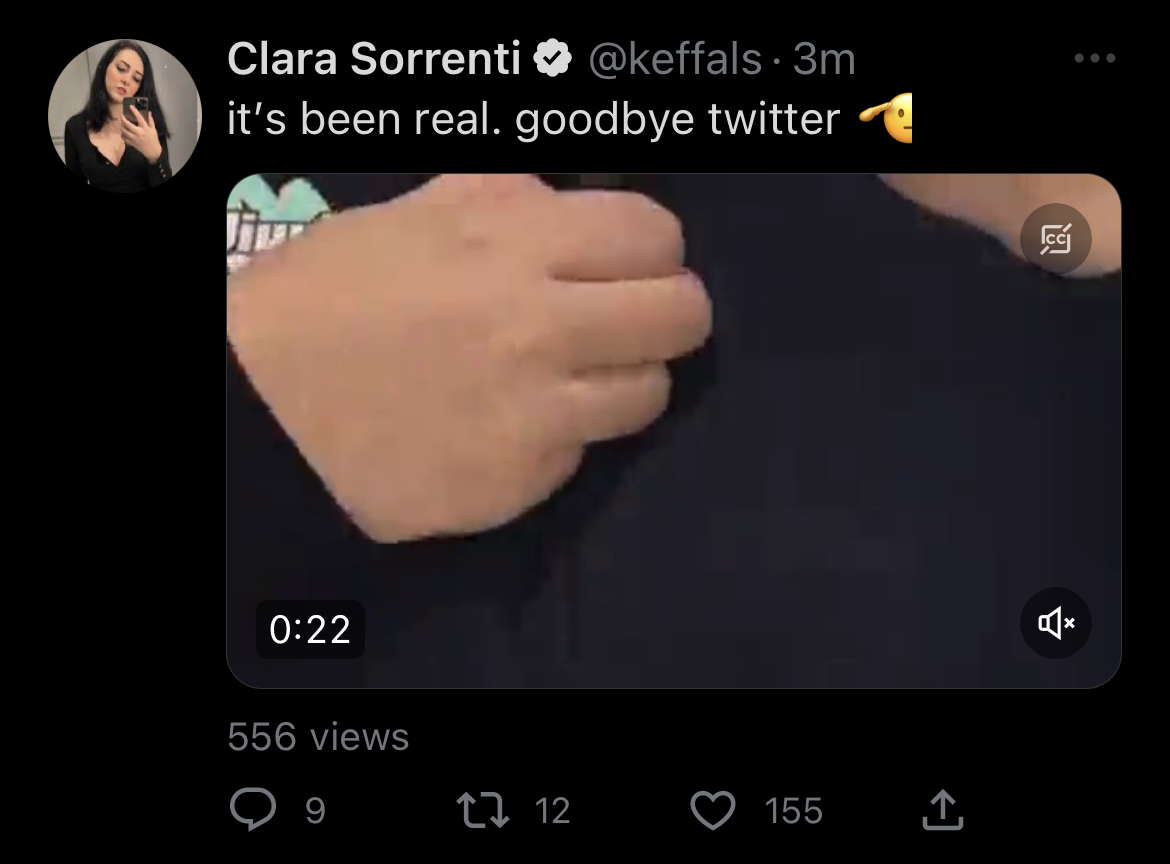1170x864 pixels.
Task: Click the saluting face emoji in the tweet
Action: pos(886,118)
